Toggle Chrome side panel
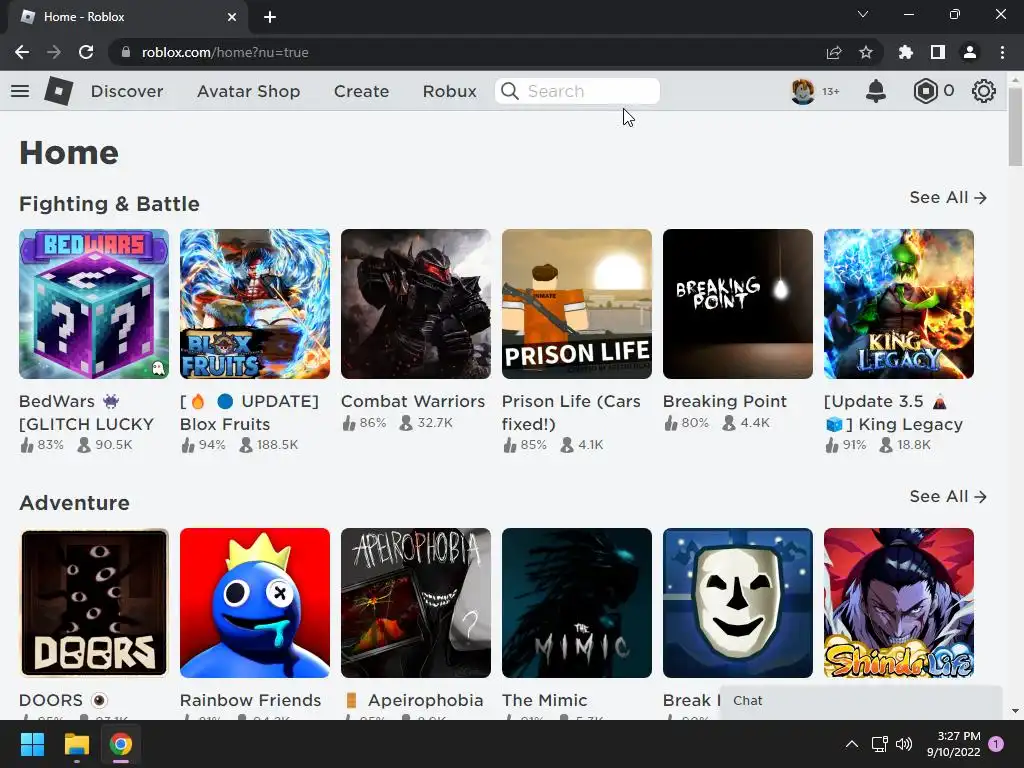Viewport: 1024px width, 768px height. click(x=938, y=52)
